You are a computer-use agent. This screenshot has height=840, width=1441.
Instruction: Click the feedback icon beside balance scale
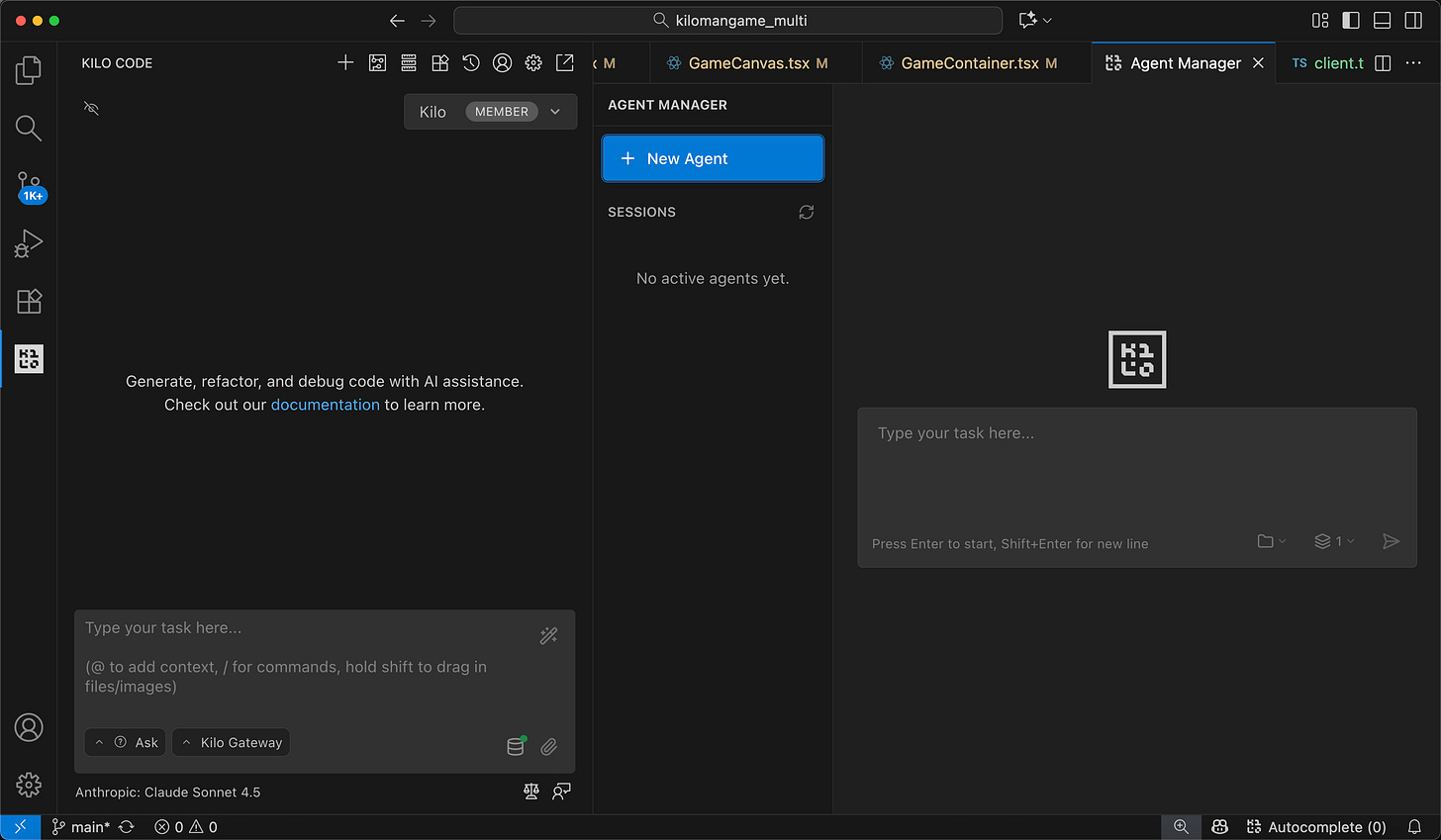561,791
